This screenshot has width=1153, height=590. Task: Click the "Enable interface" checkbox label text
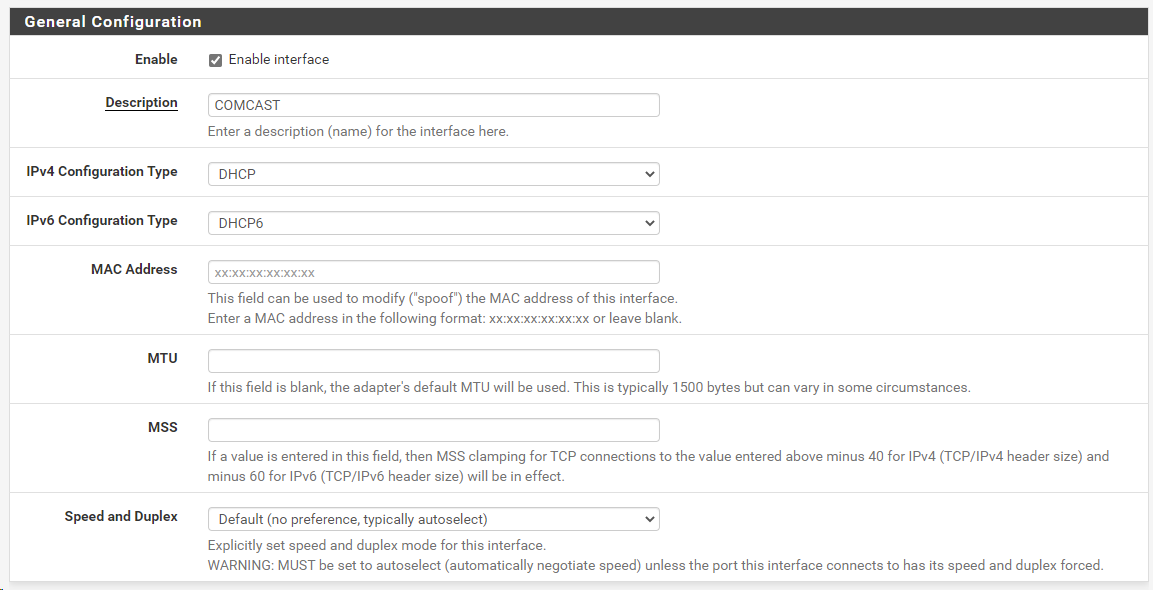[x=279, y=60]
